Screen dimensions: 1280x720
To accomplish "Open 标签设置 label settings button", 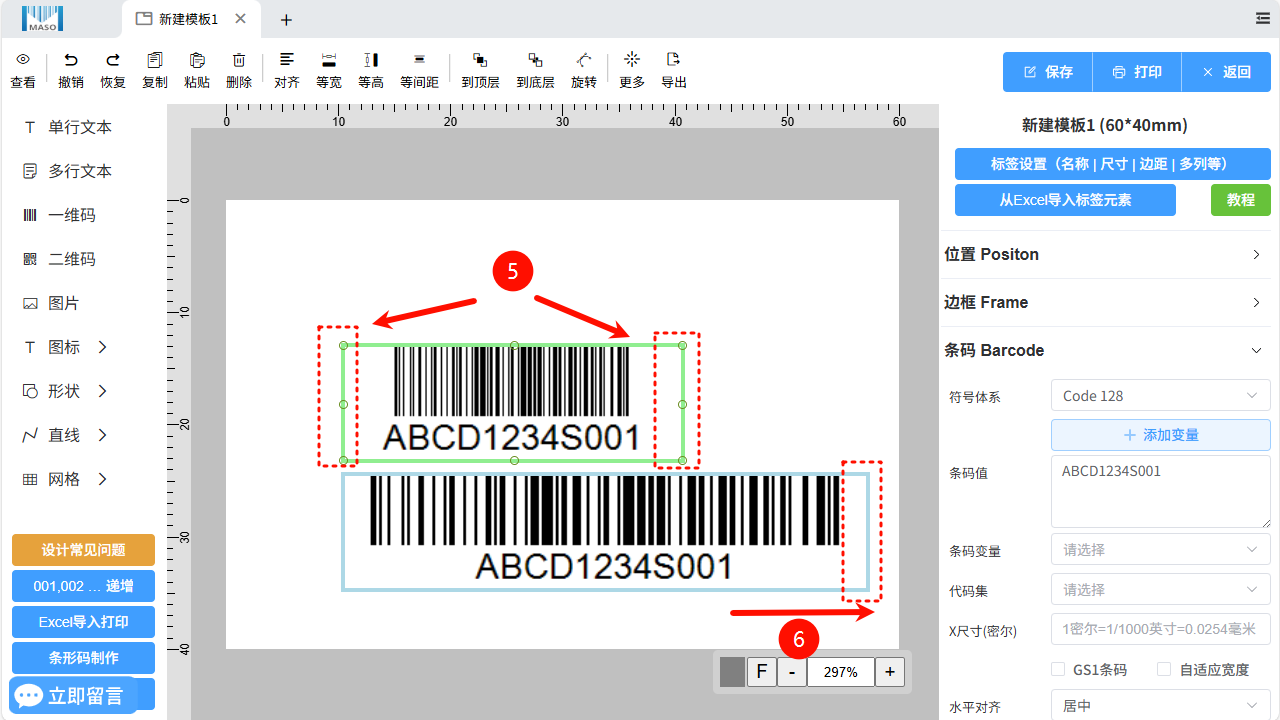I will (x=1113, y=164).
